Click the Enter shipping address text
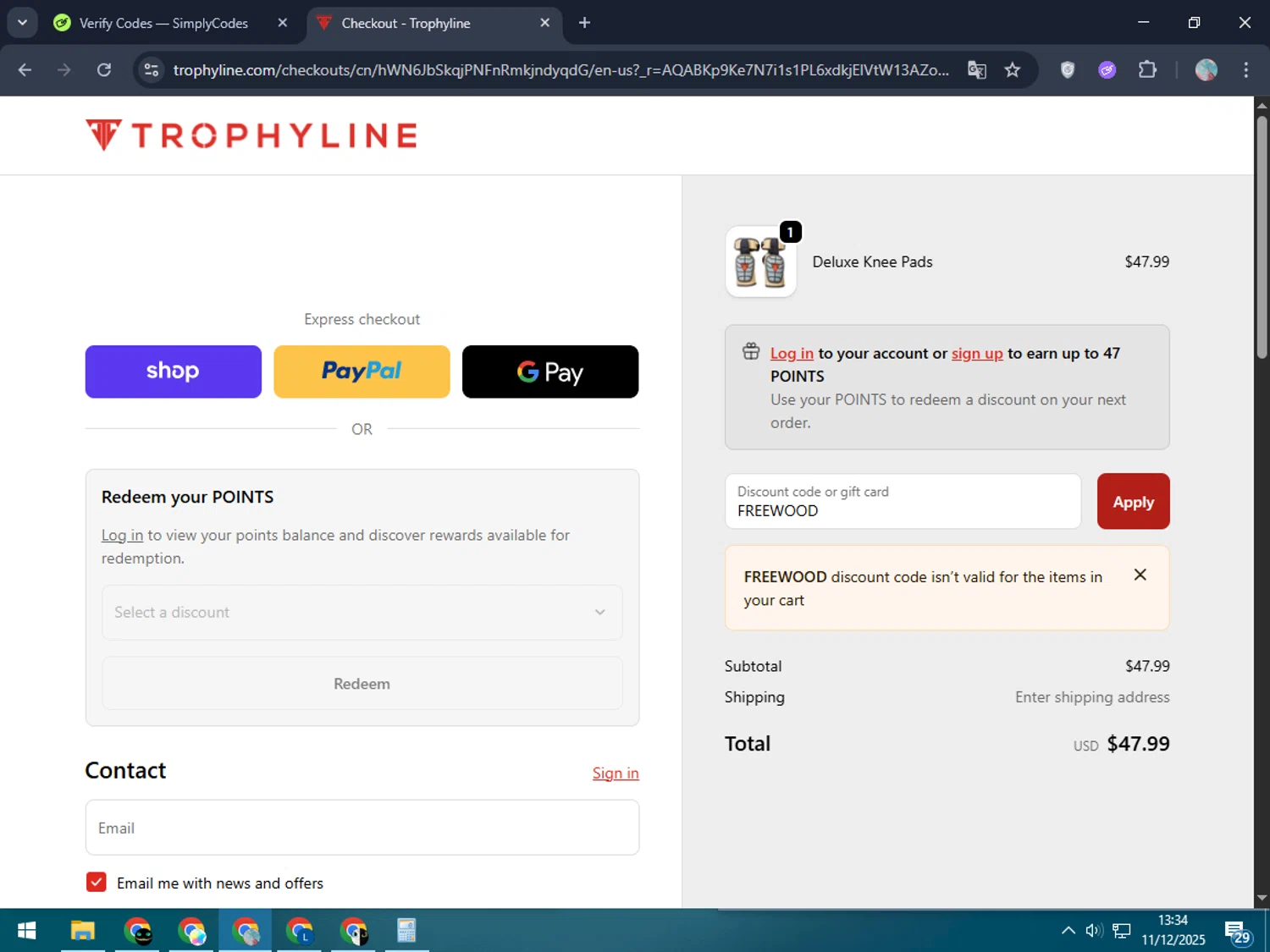 pos(1092,697)
